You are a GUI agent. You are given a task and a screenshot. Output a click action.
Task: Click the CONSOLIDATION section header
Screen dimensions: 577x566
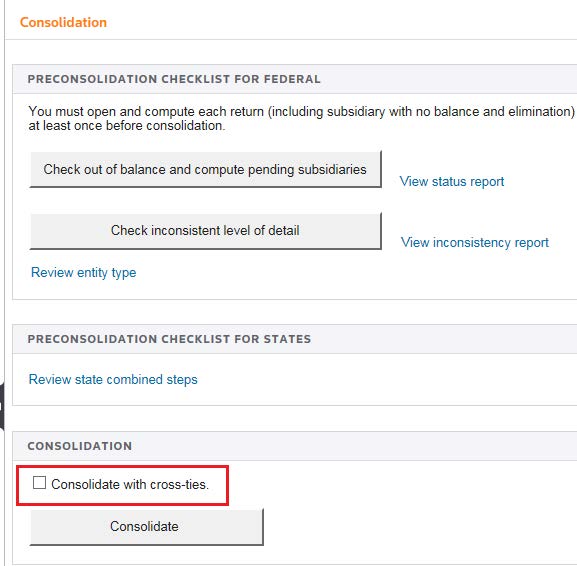[x=80, y=446]
